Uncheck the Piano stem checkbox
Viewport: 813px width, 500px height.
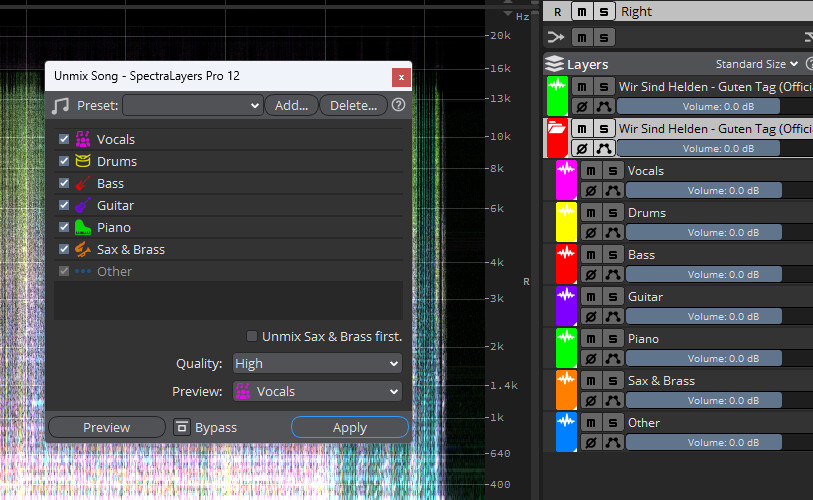64,227
